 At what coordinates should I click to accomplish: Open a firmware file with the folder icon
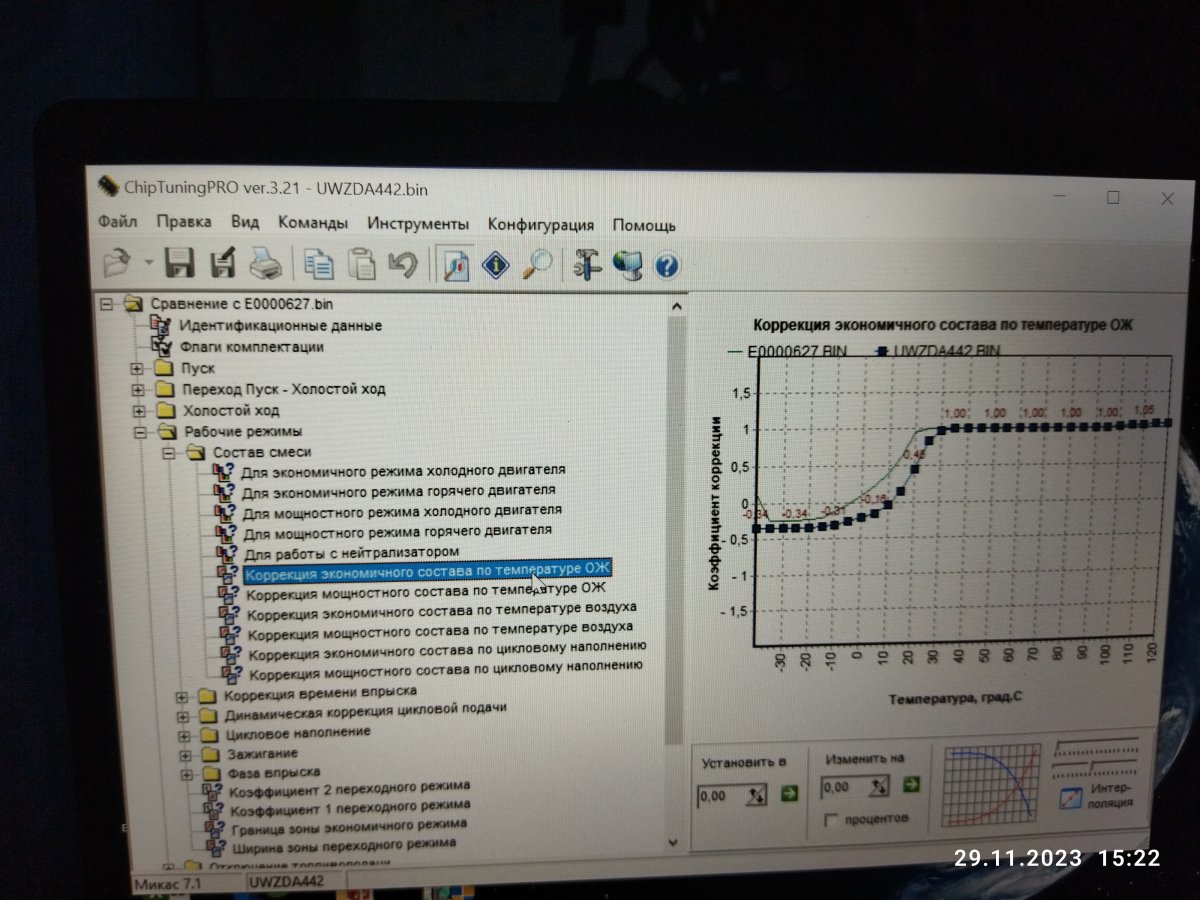click(x=119, y=263)
